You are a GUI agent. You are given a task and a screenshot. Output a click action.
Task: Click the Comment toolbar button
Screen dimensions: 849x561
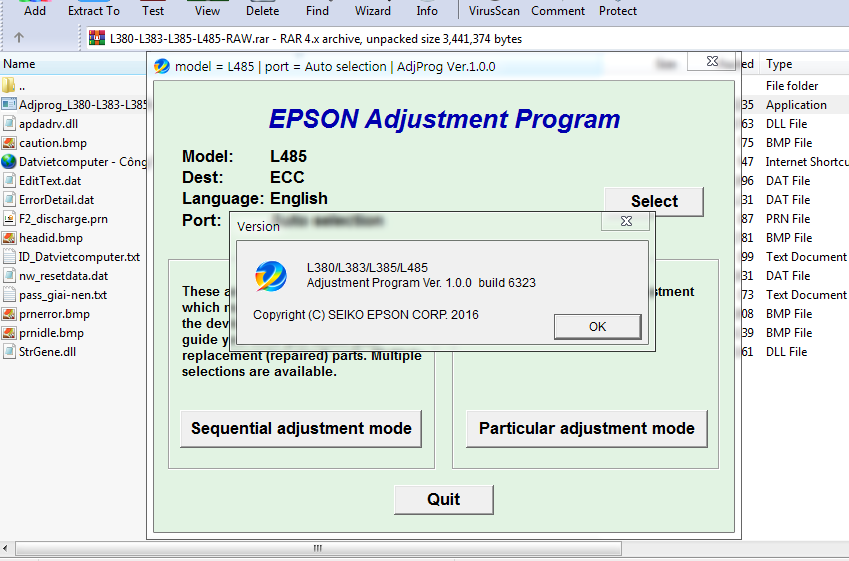[x=558, y=10]
